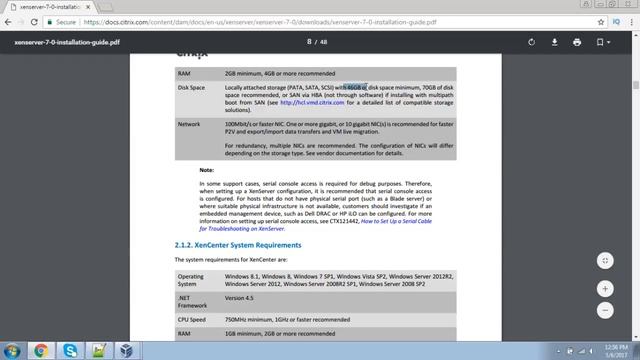The image size is (640, 360).
Task: Click the 750MHz minimum CPU text
Action: click(287, 320)
